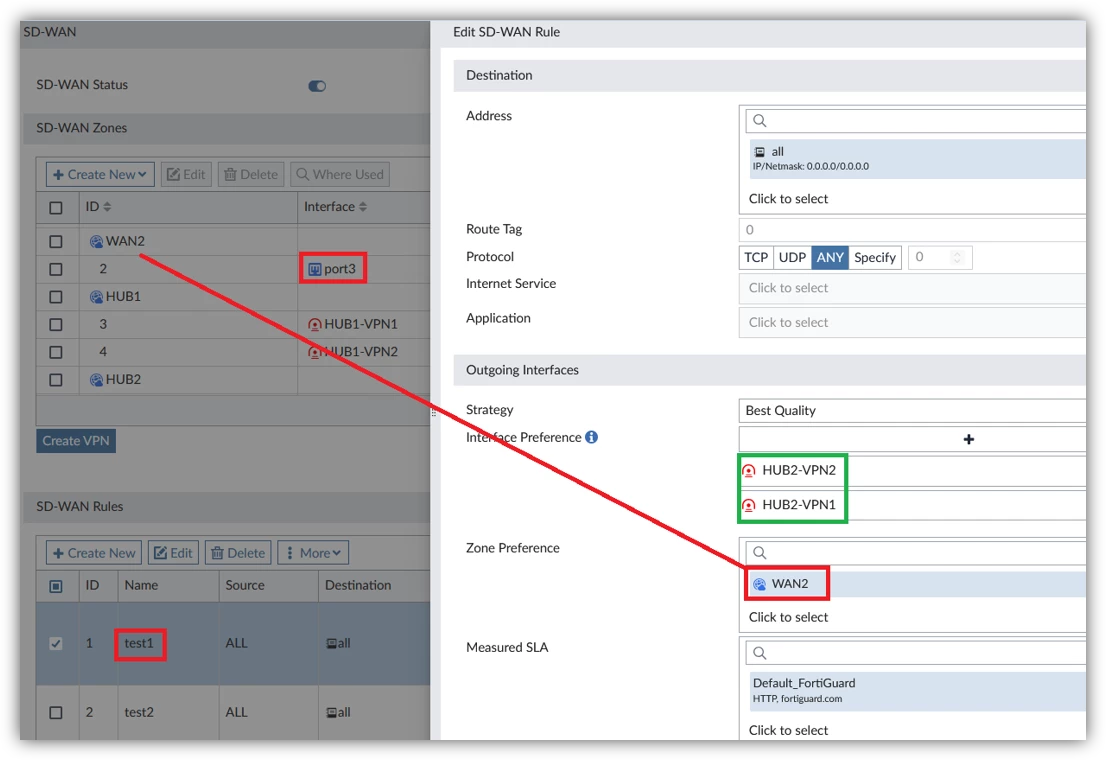Sort zones table by ID column
The image size is (1106, 760).
[x=98, y=207]
